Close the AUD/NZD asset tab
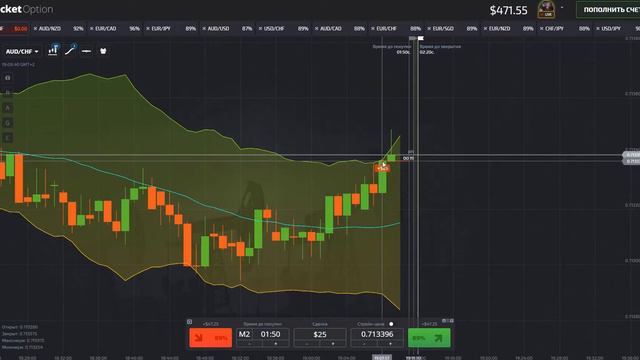Viewport: 640px width, 360px height. [36, 29]
